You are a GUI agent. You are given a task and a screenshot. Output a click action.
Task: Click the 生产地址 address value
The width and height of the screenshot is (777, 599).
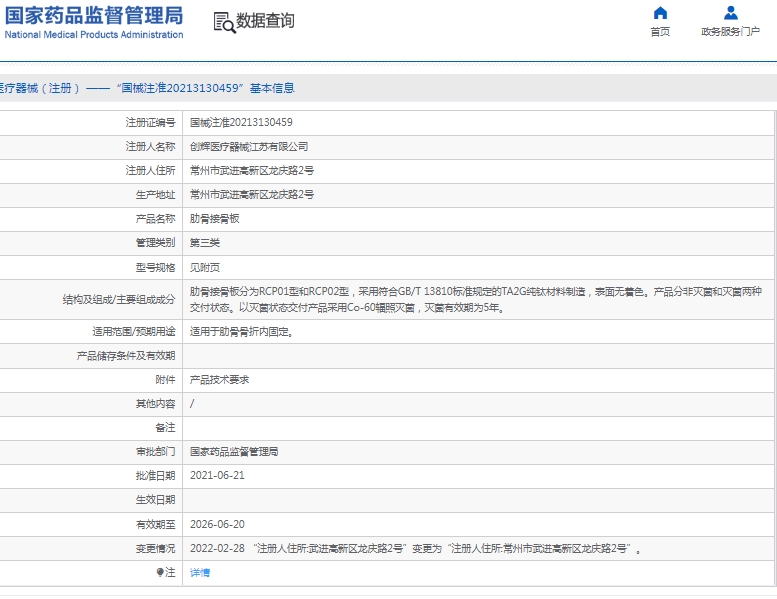(252, 194)
